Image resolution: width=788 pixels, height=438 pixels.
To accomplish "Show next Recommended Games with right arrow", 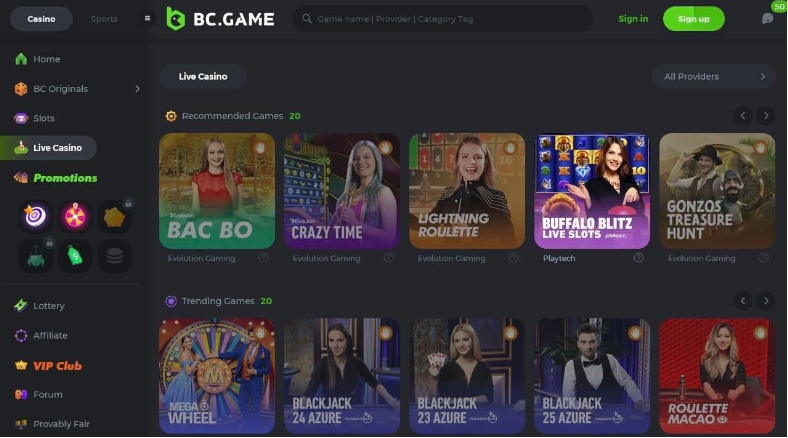I will [x=766, y=116].
